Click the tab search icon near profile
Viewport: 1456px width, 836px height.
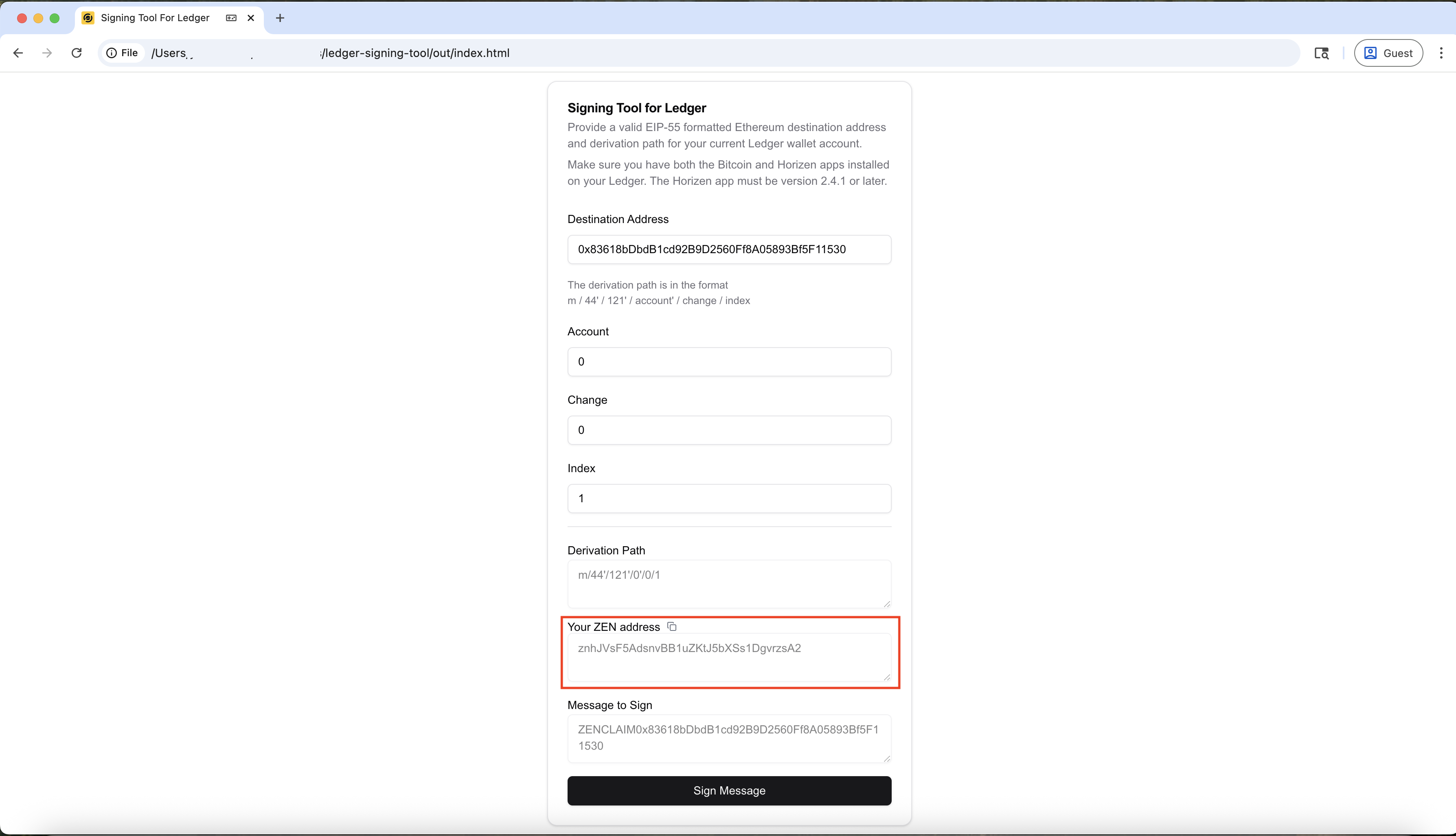[x=1321, y=53]
